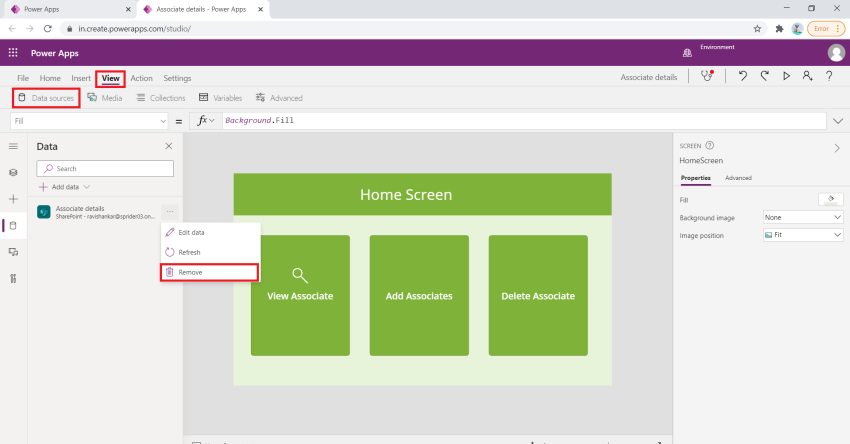This screenshot has height=444, width=850.
Task: Choose Edit data from the context menu
Action: coord(210,232)
